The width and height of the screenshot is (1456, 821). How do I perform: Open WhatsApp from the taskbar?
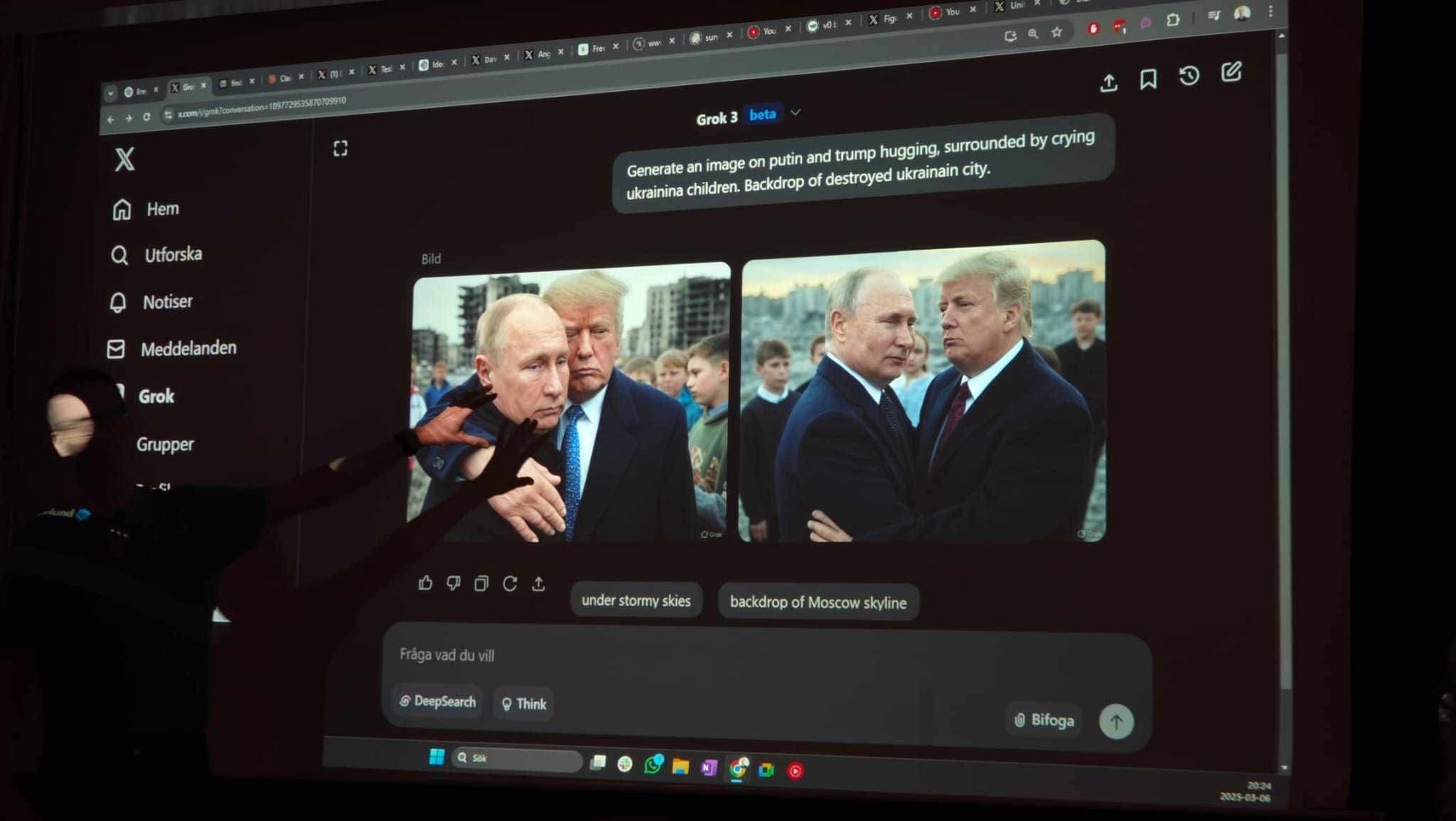pyautogui.click(x=653, y=765)
